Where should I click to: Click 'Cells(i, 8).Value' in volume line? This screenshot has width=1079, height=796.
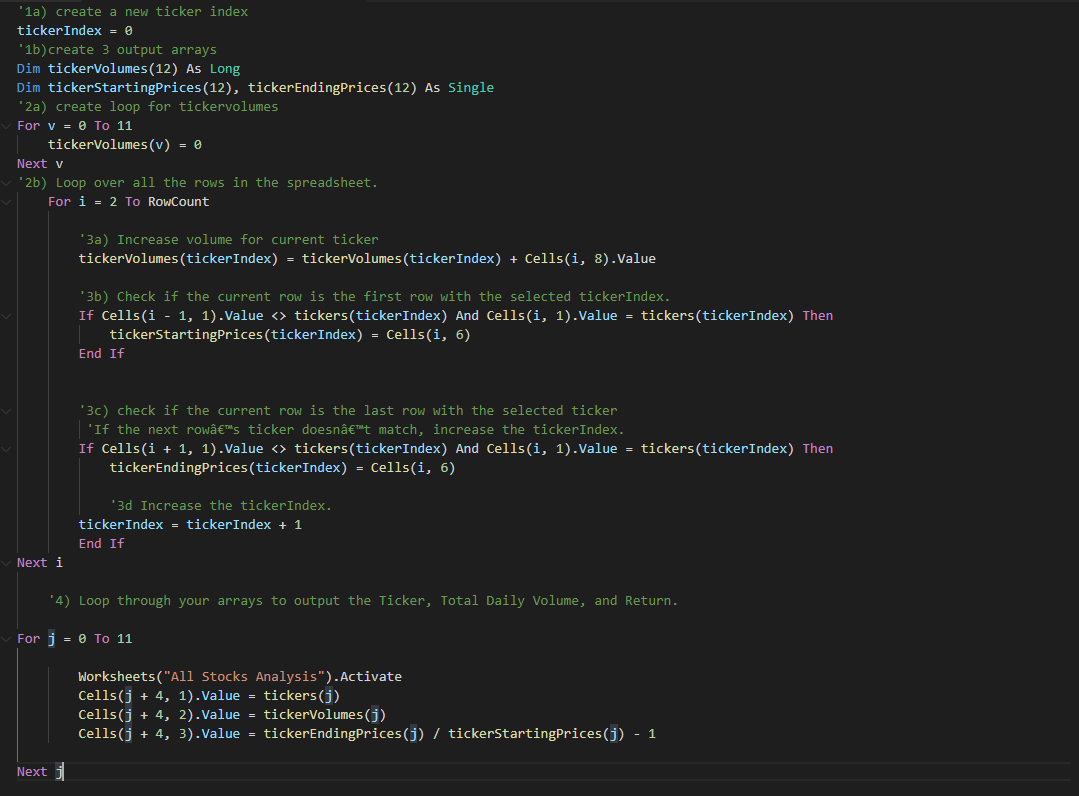click(590, 259)
